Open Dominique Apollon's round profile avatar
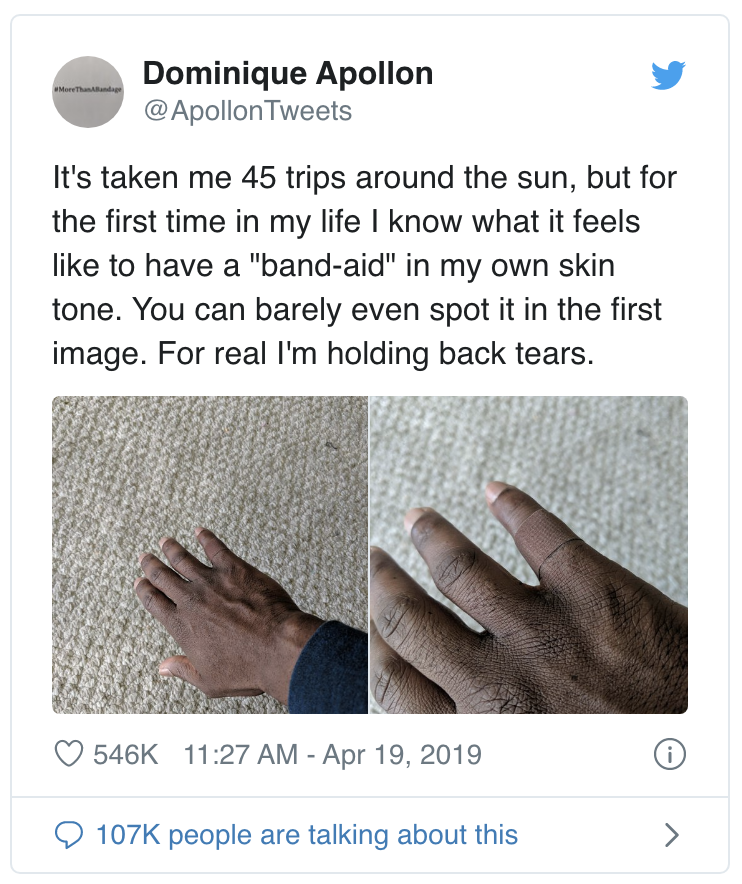Screen dimensions: 742x884 [87, 91]
